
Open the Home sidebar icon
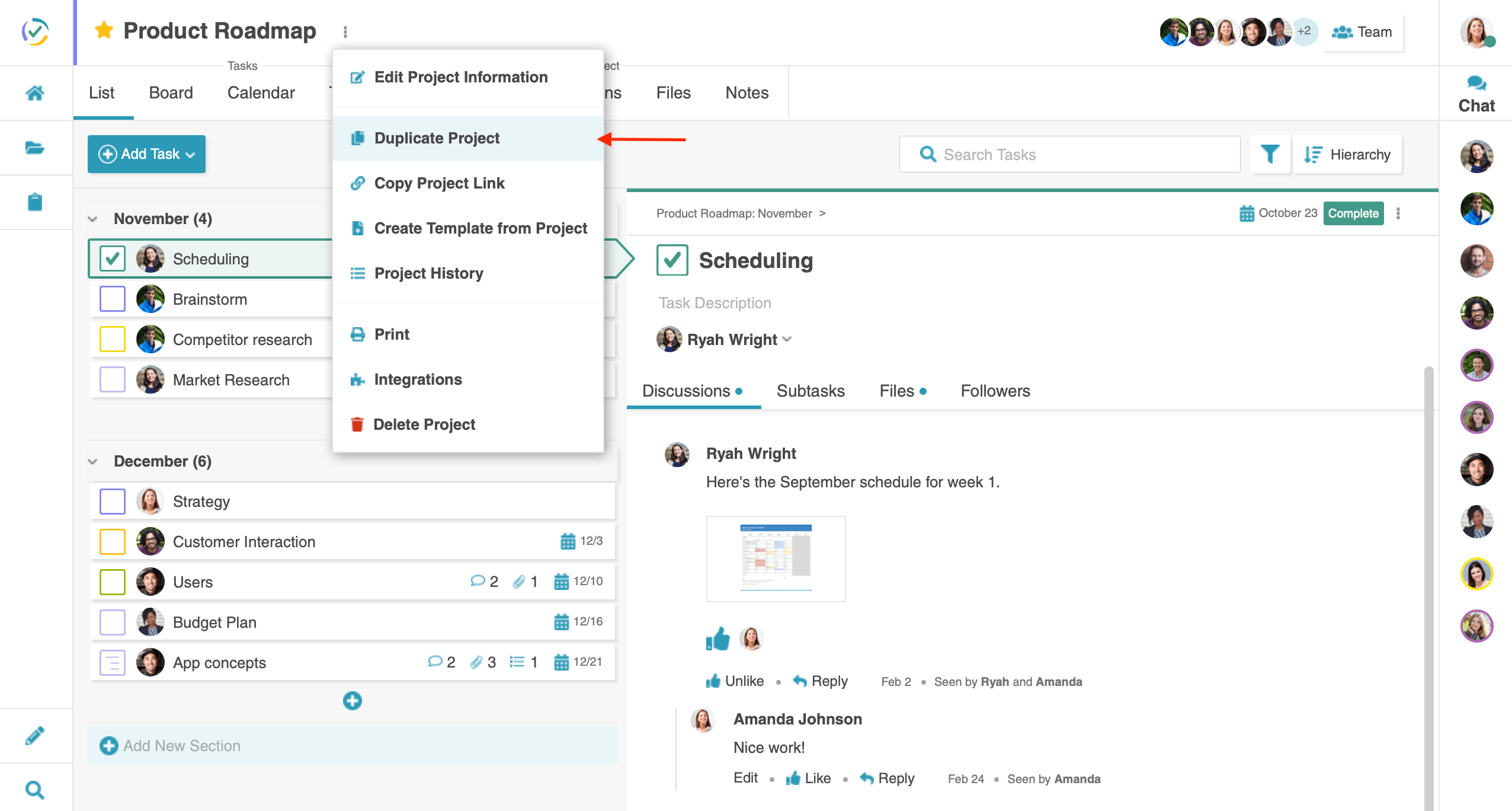click(x=36, y=92)
